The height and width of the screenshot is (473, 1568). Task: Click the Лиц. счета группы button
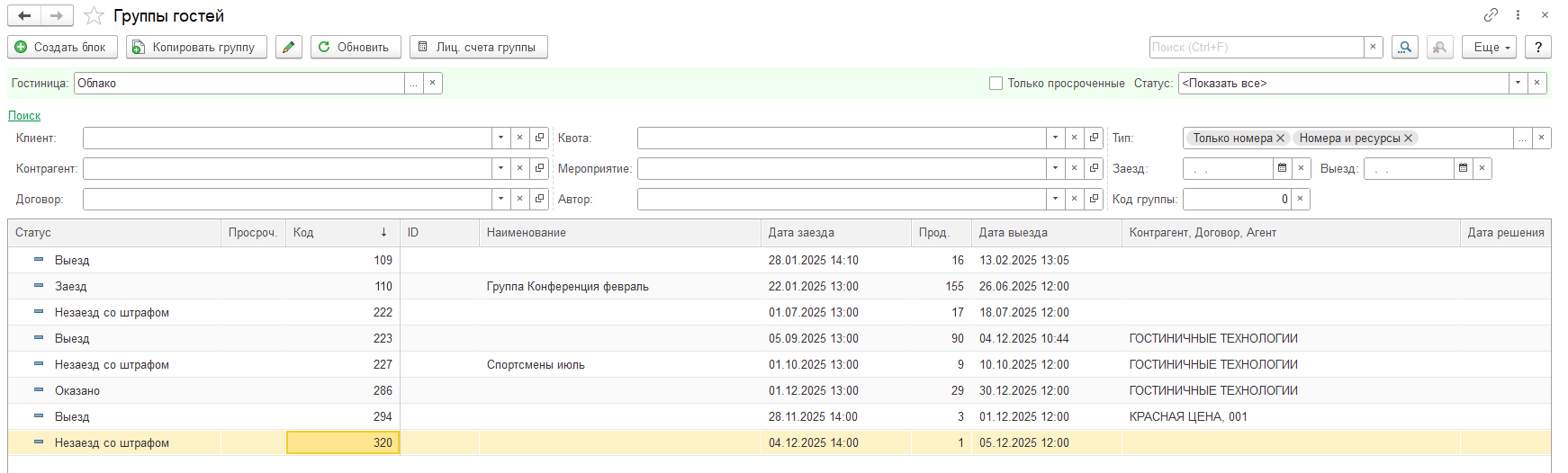[479, 47]
